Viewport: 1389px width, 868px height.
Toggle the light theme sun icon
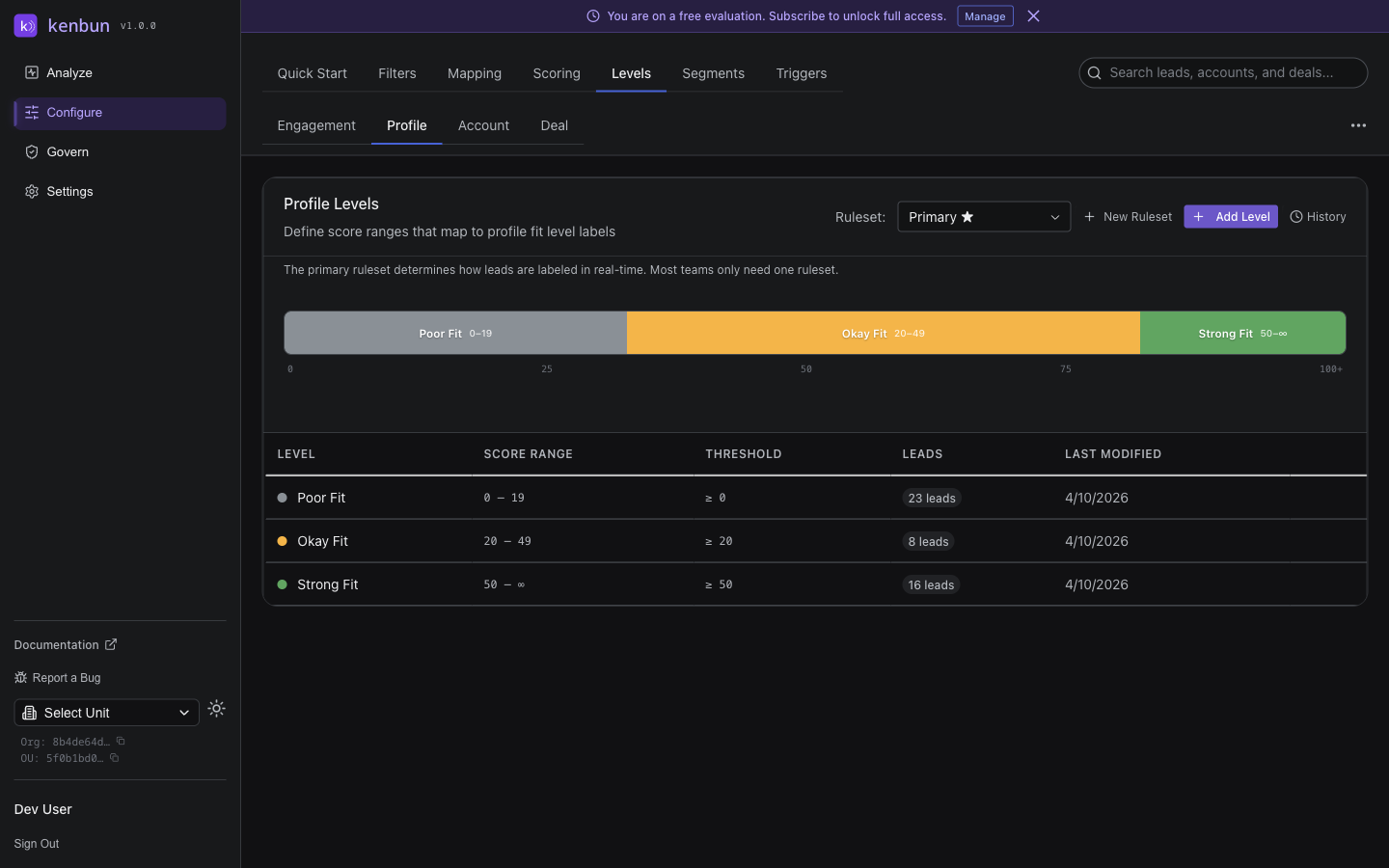(x=217, y=709)
